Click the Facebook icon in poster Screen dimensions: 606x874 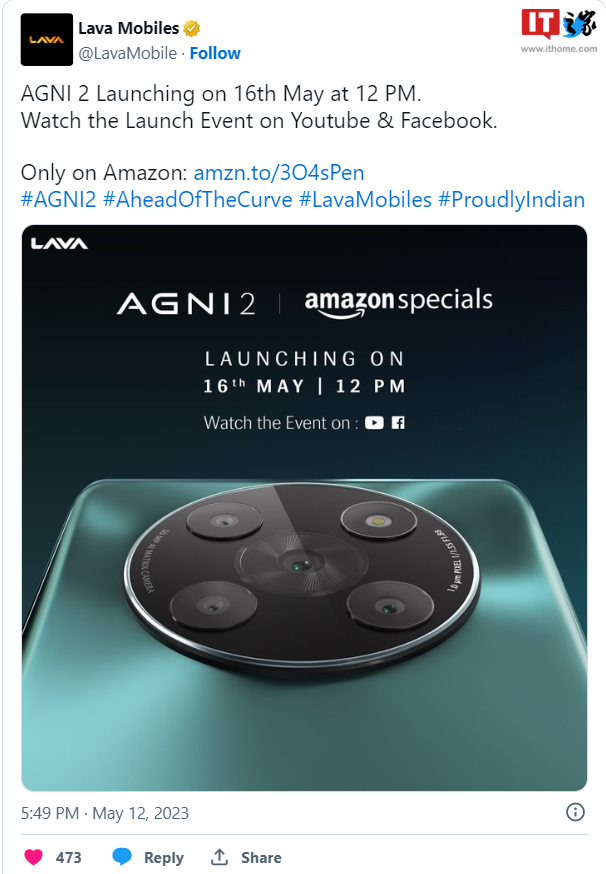click(x=398, y=423)
